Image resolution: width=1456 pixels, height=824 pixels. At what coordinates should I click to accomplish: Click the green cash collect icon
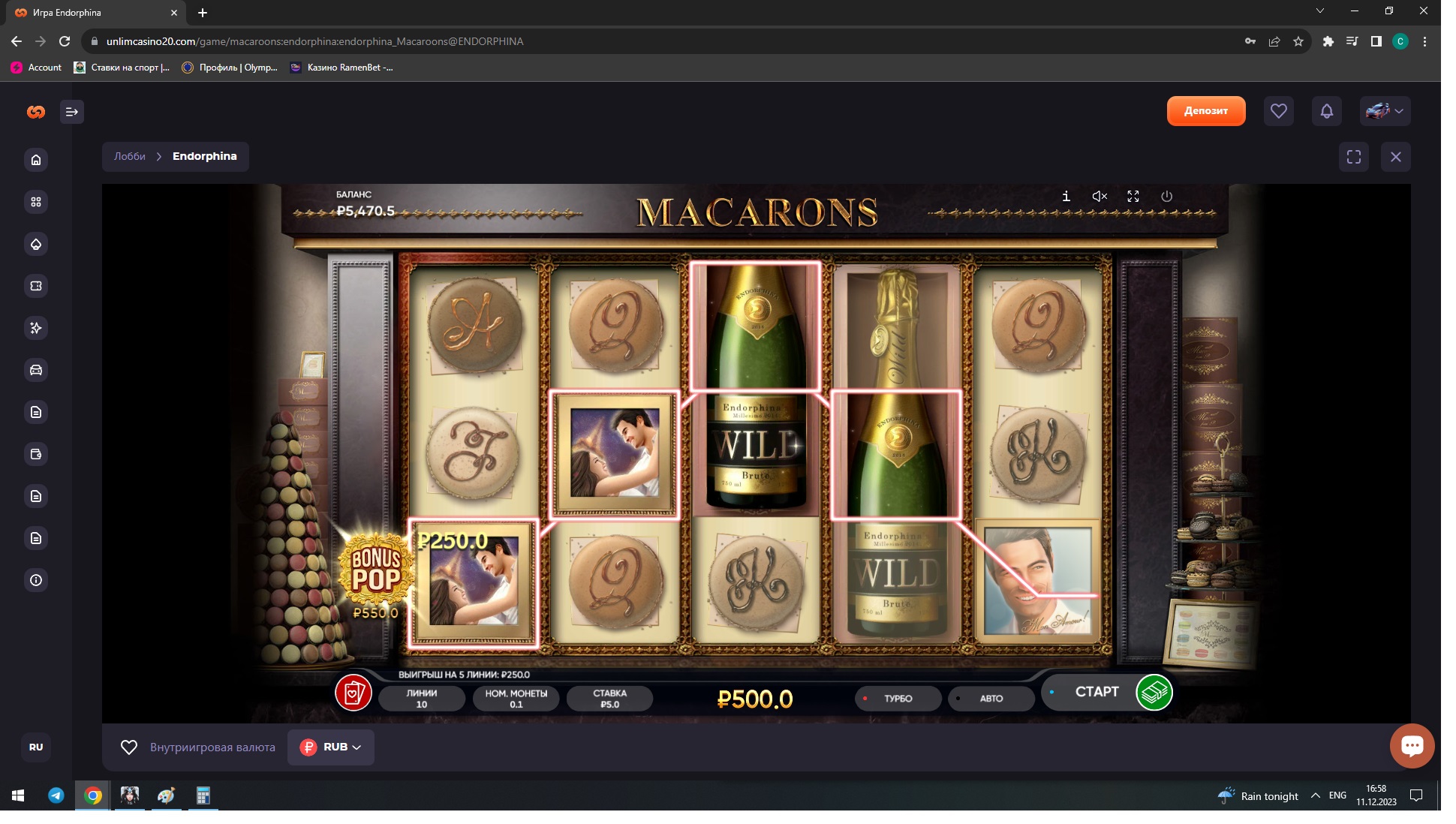click(x=1154, y=692)
